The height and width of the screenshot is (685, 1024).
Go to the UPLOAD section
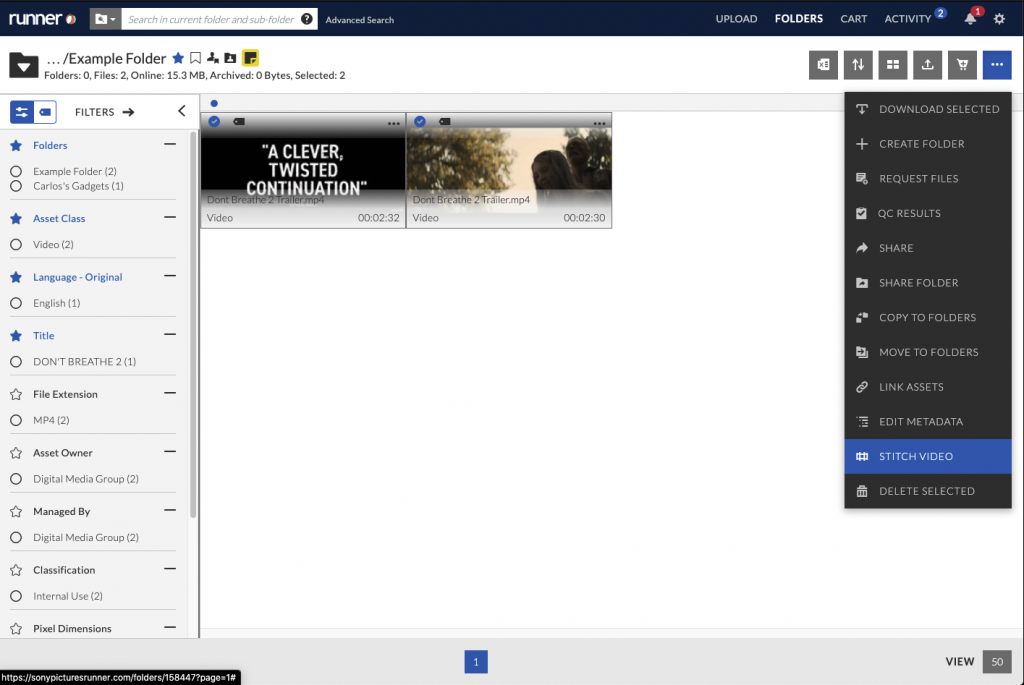[736, 19]
